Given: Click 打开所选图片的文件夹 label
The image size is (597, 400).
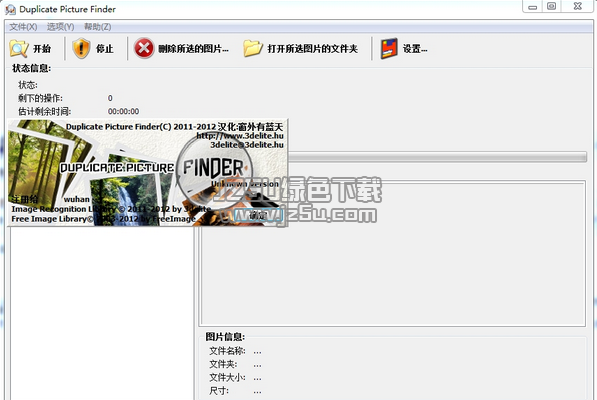Looking at the screenshot, I should pos(313,49).
